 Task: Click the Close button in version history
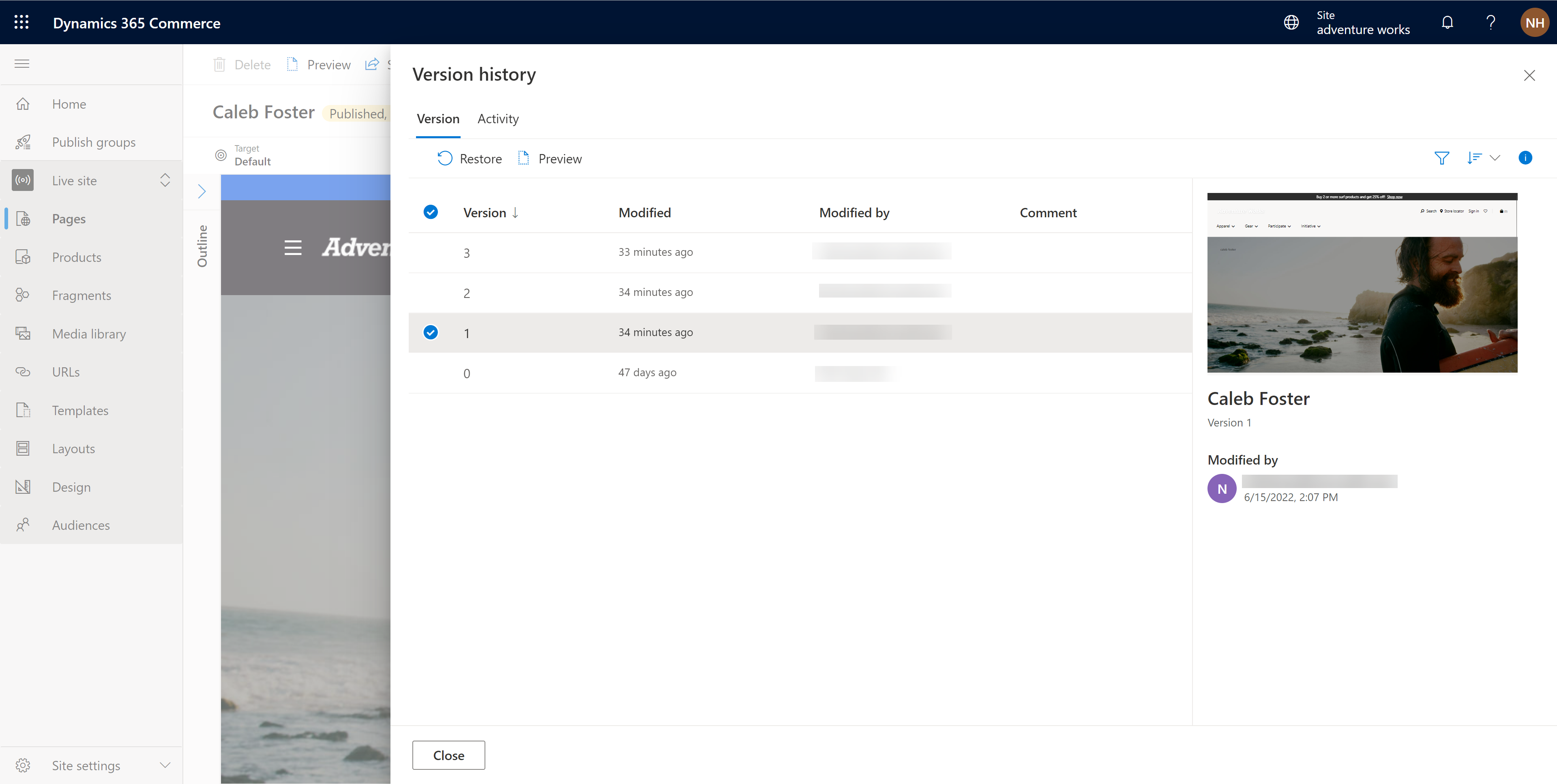coord(448,755)
